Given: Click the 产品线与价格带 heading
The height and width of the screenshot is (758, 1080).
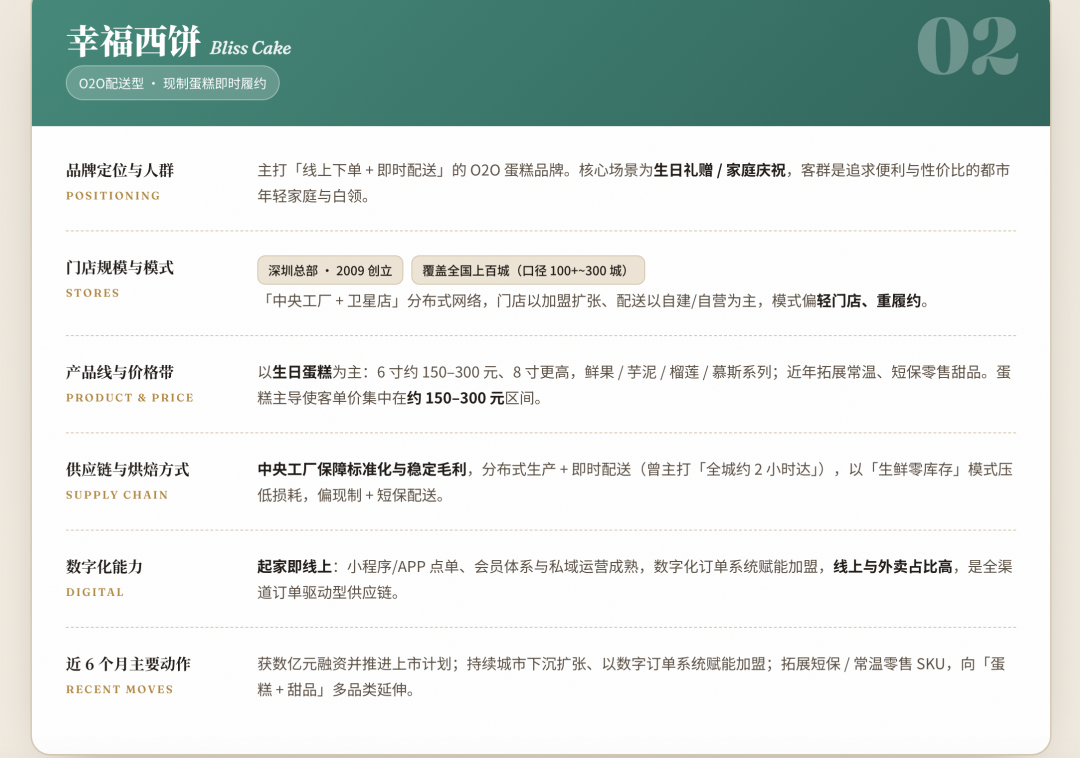Looking at the screenshot, I should pyautogui.click(x=120, y=372).
